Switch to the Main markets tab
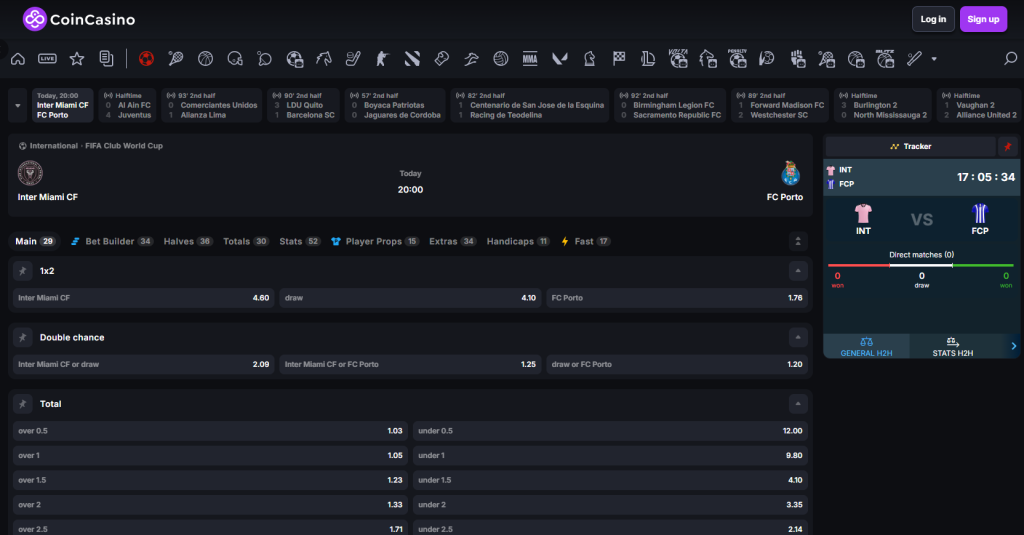The height and width of the screenshot is (535, 1024). coord(35,241)
